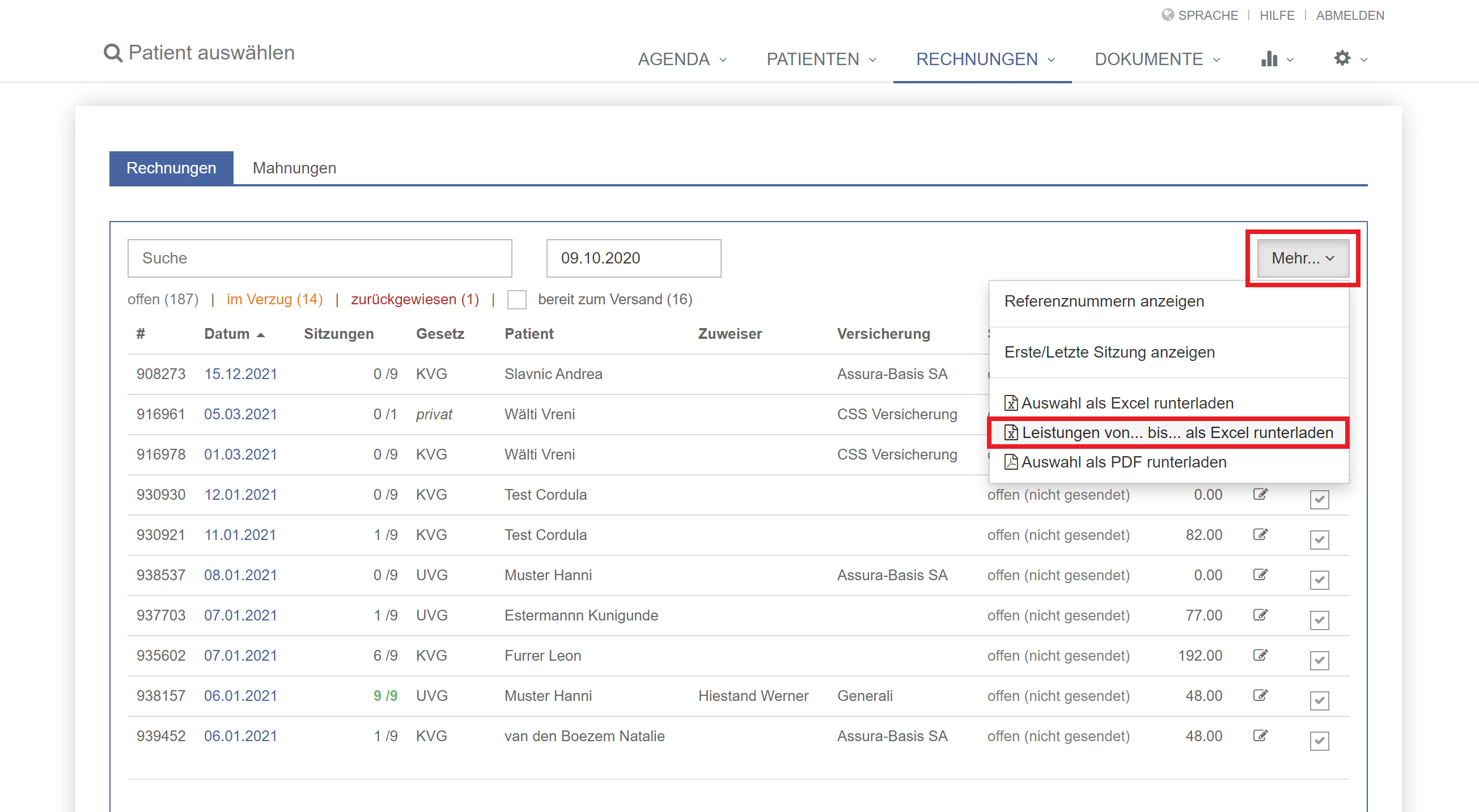Click the Datum sort arrow icon

click(x=261, y=334)
